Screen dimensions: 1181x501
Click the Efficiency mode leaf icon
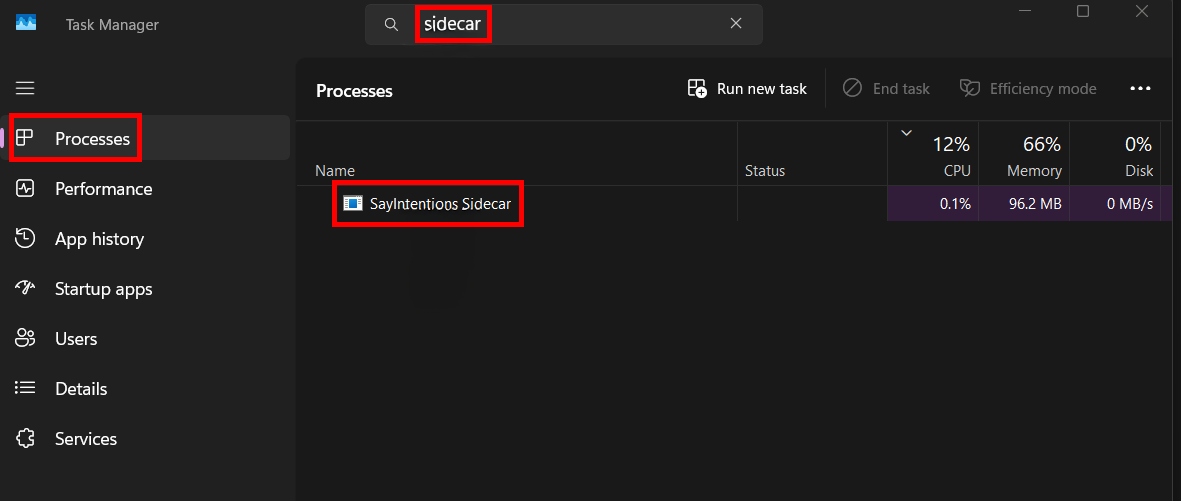[x=969, y=89]
